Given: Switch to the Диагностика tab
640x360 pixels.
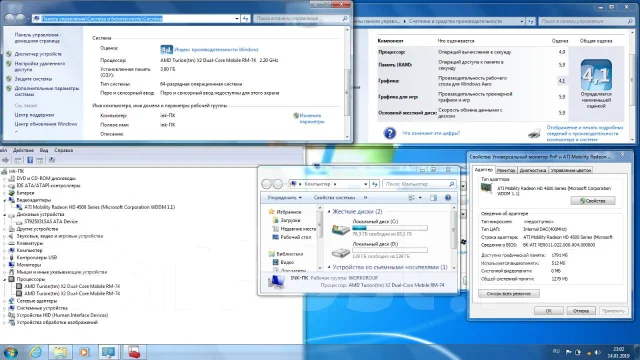Looking at the screenshot, I should [532, 170].
